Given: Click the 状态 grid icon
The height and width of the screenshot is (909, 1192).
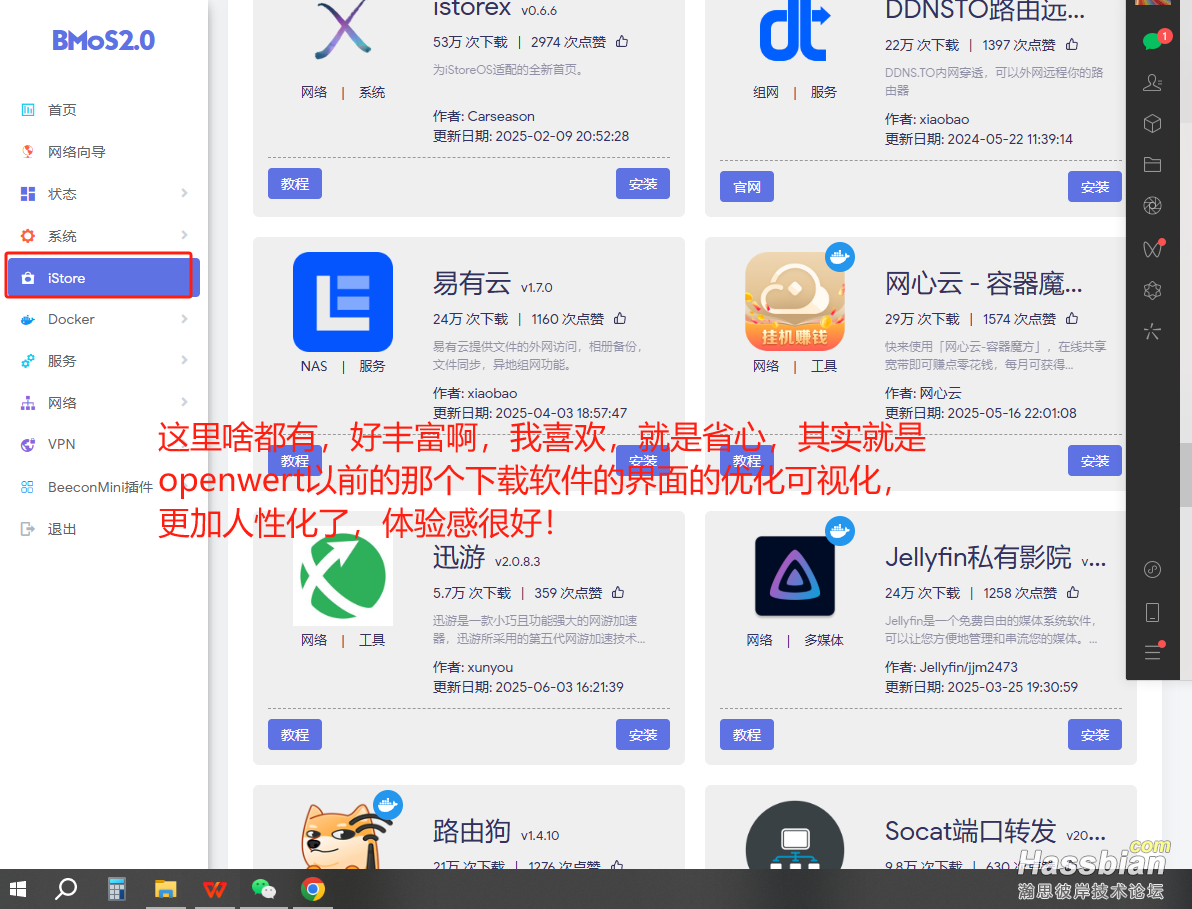Looking at the screenshot, I should (28, 194).
